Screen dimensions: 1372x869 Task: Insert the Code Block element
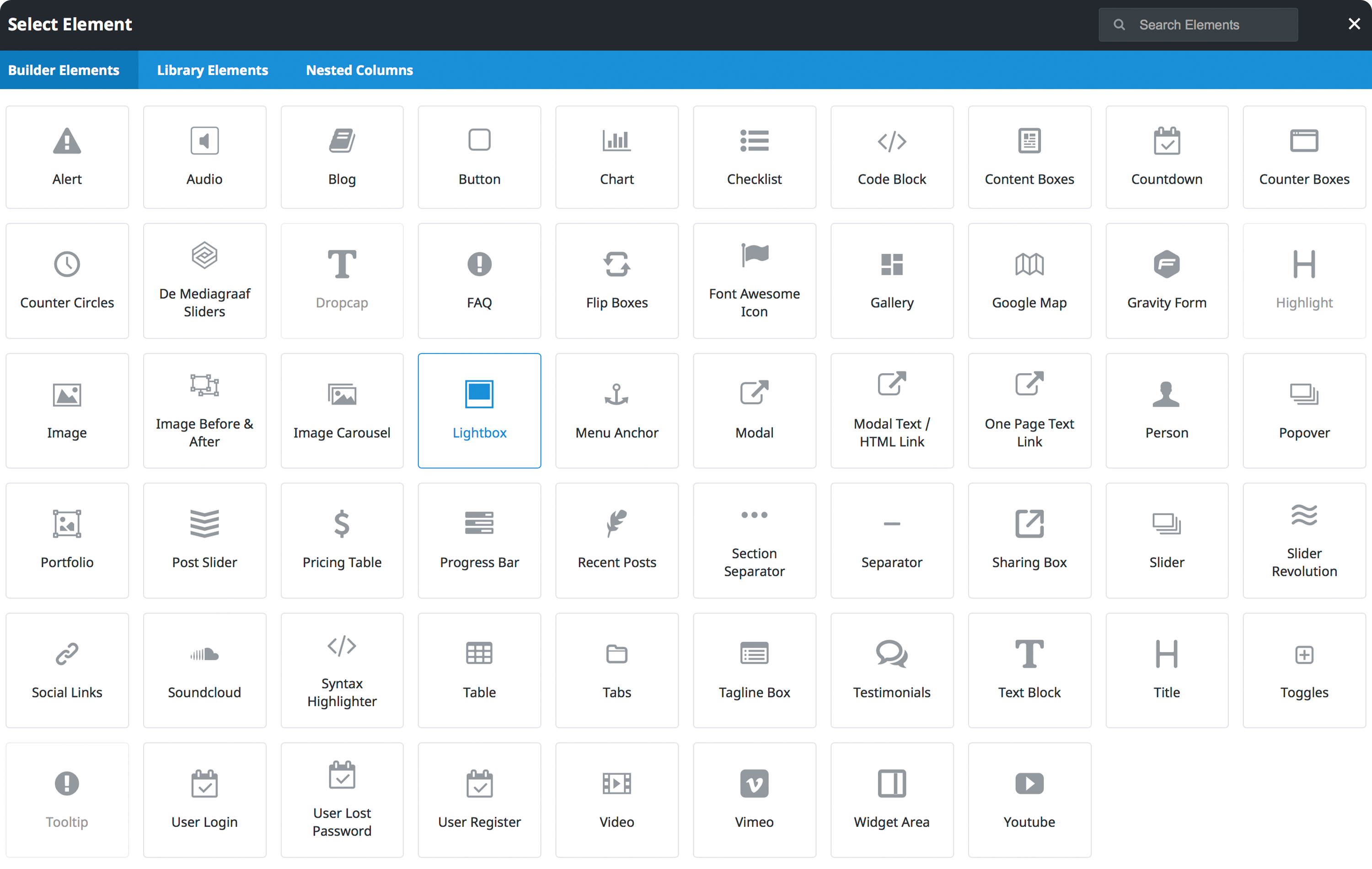(892, 157)
